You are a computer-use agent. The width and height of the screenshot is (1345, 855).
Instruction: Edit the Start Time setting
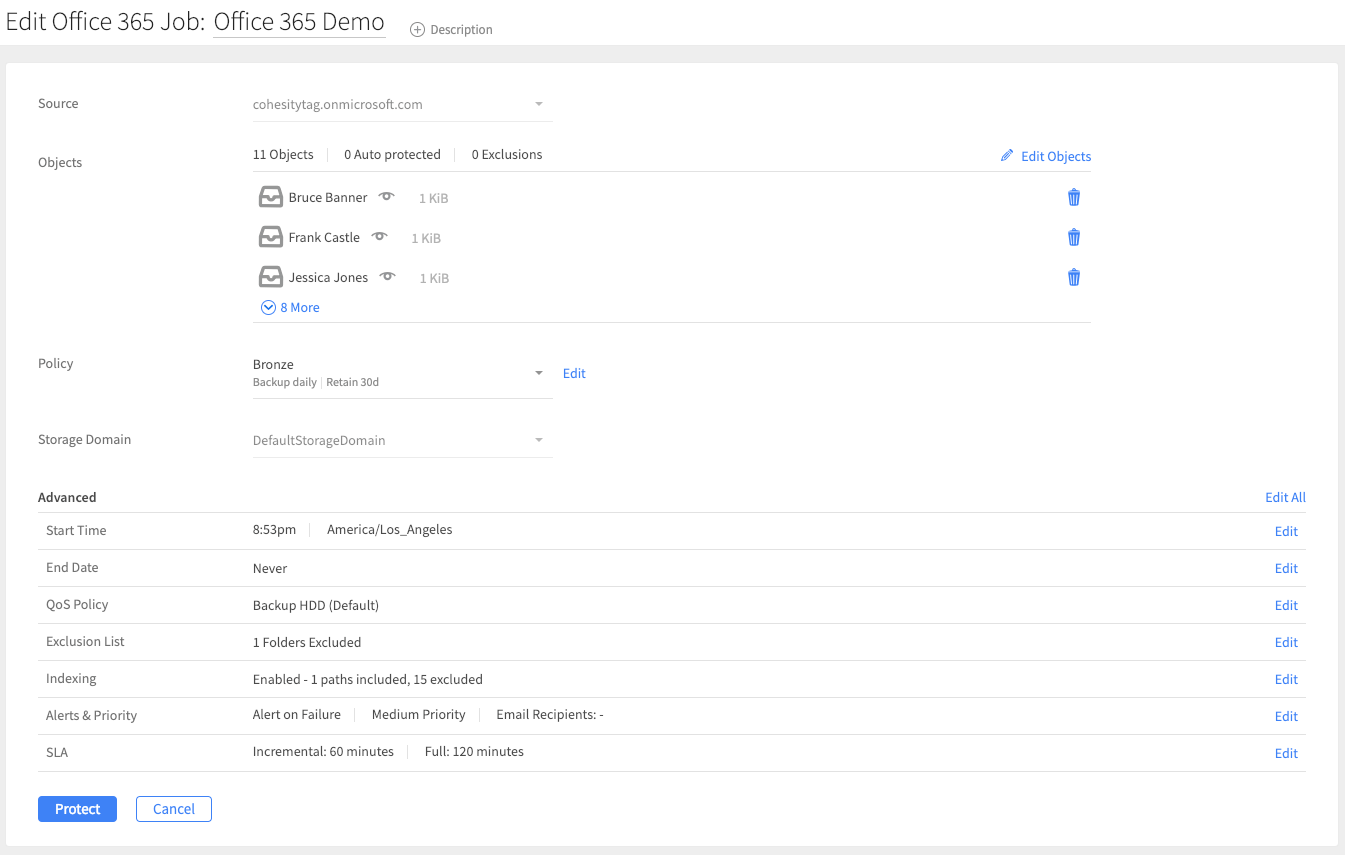[1286, 531]
